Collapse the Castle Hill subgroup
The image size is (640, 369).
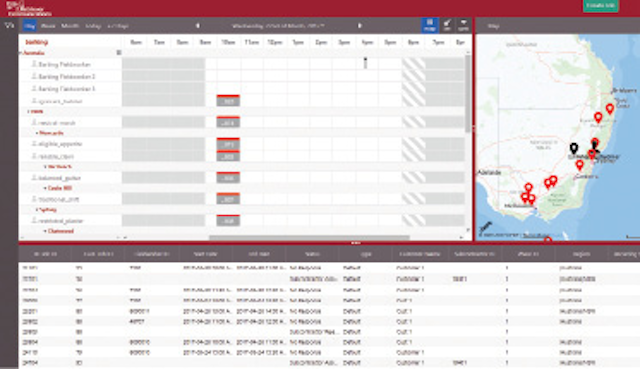point(45,188)
